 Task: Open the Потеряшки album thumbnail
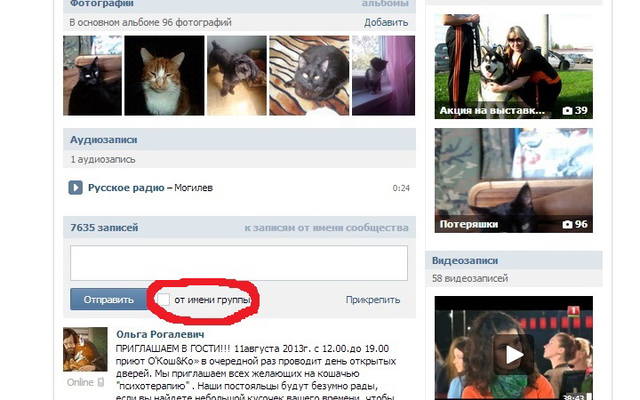click(513, 180)
